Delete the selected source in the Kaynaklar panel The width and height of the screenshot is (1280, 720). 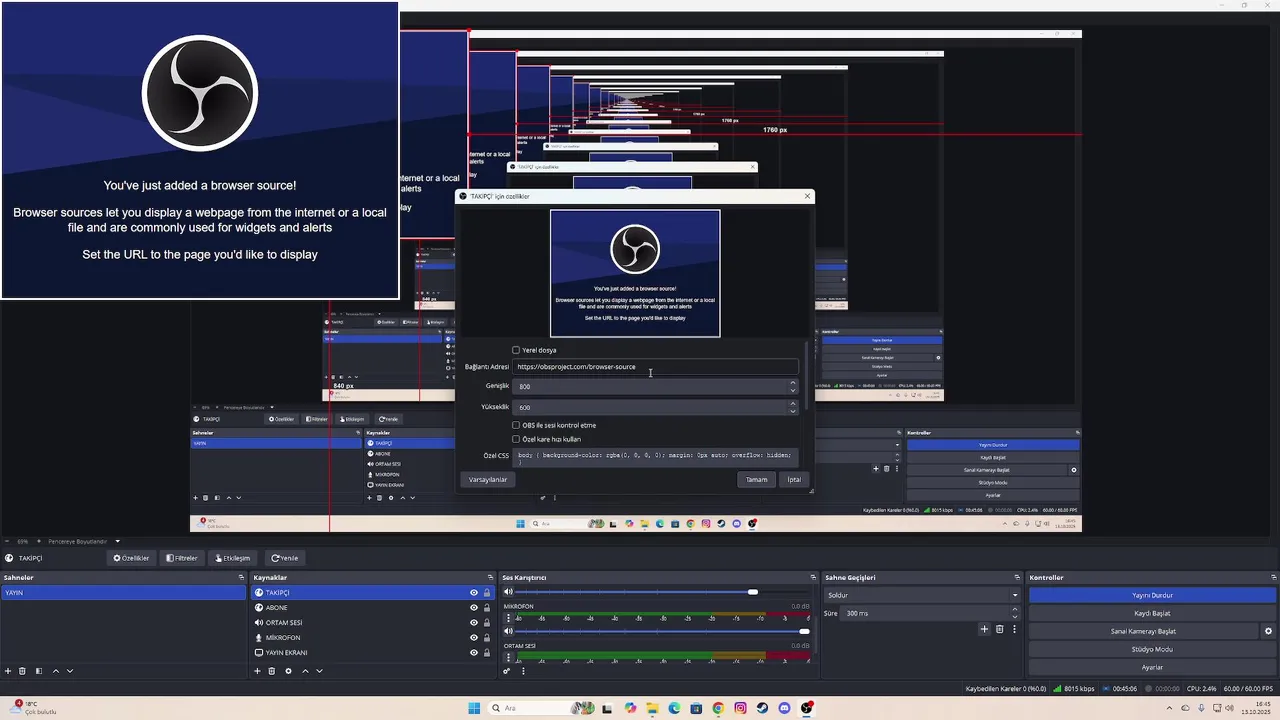point(272,671)
